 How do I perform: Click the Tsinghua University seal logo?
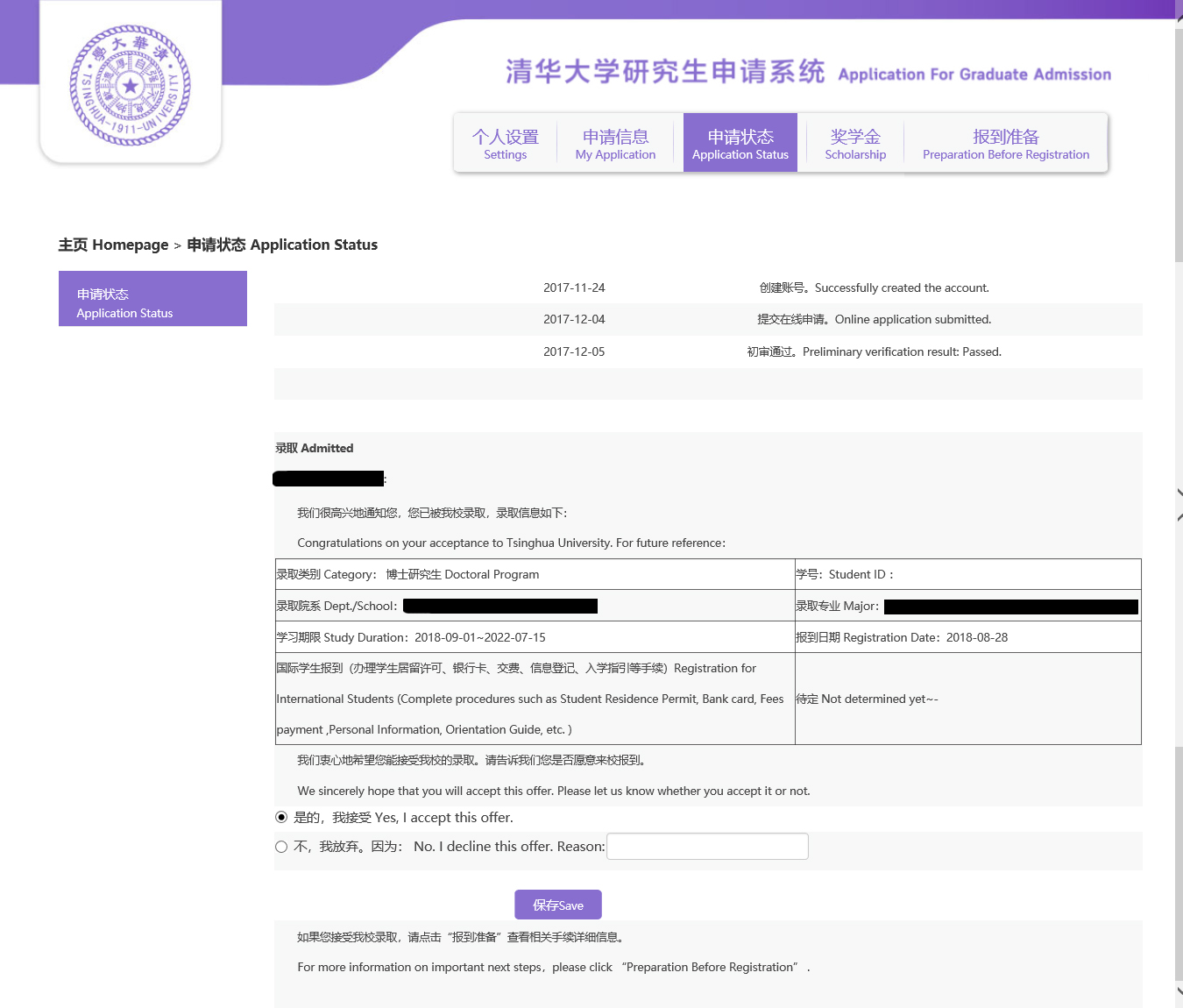131,85
